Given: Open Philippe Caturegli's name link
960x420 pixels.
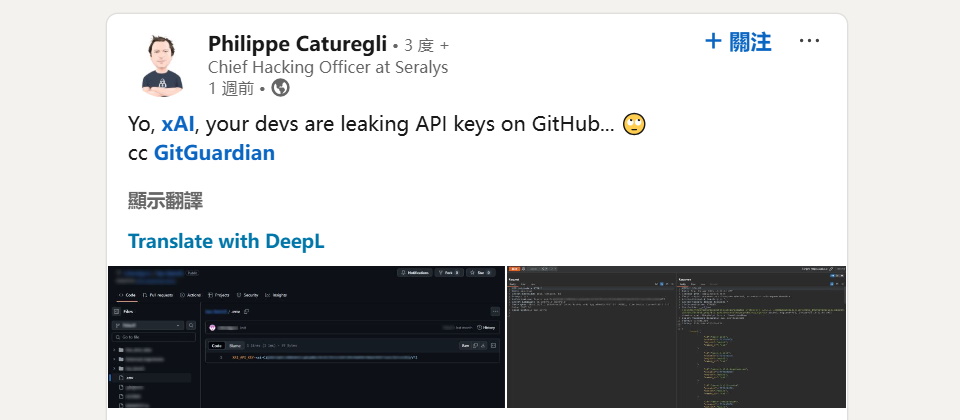Looking at the screenshot, I should pyautogui.click(x=297, y=44).
